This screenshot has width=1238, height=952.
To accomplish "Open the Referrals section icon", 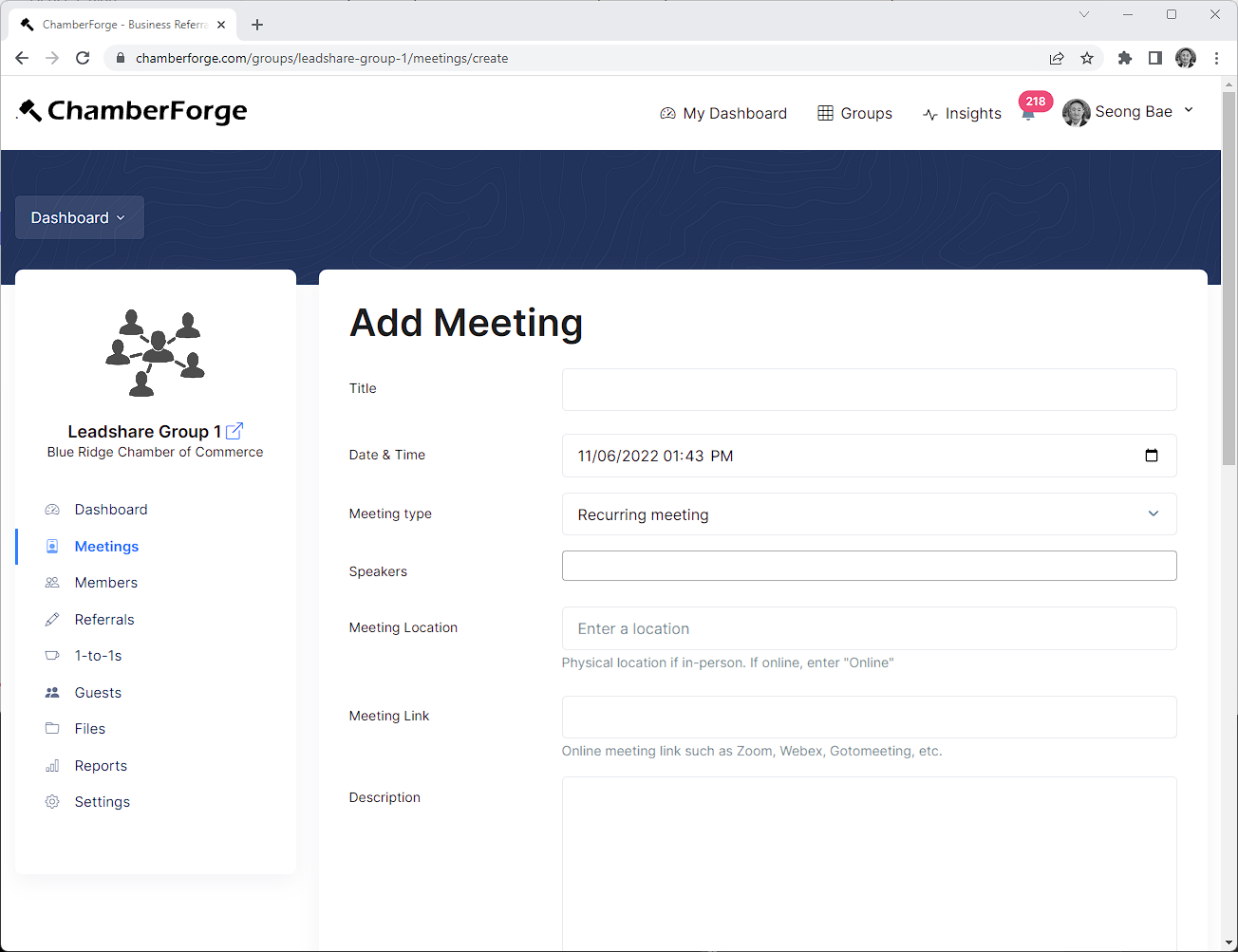I will (52, 619).
